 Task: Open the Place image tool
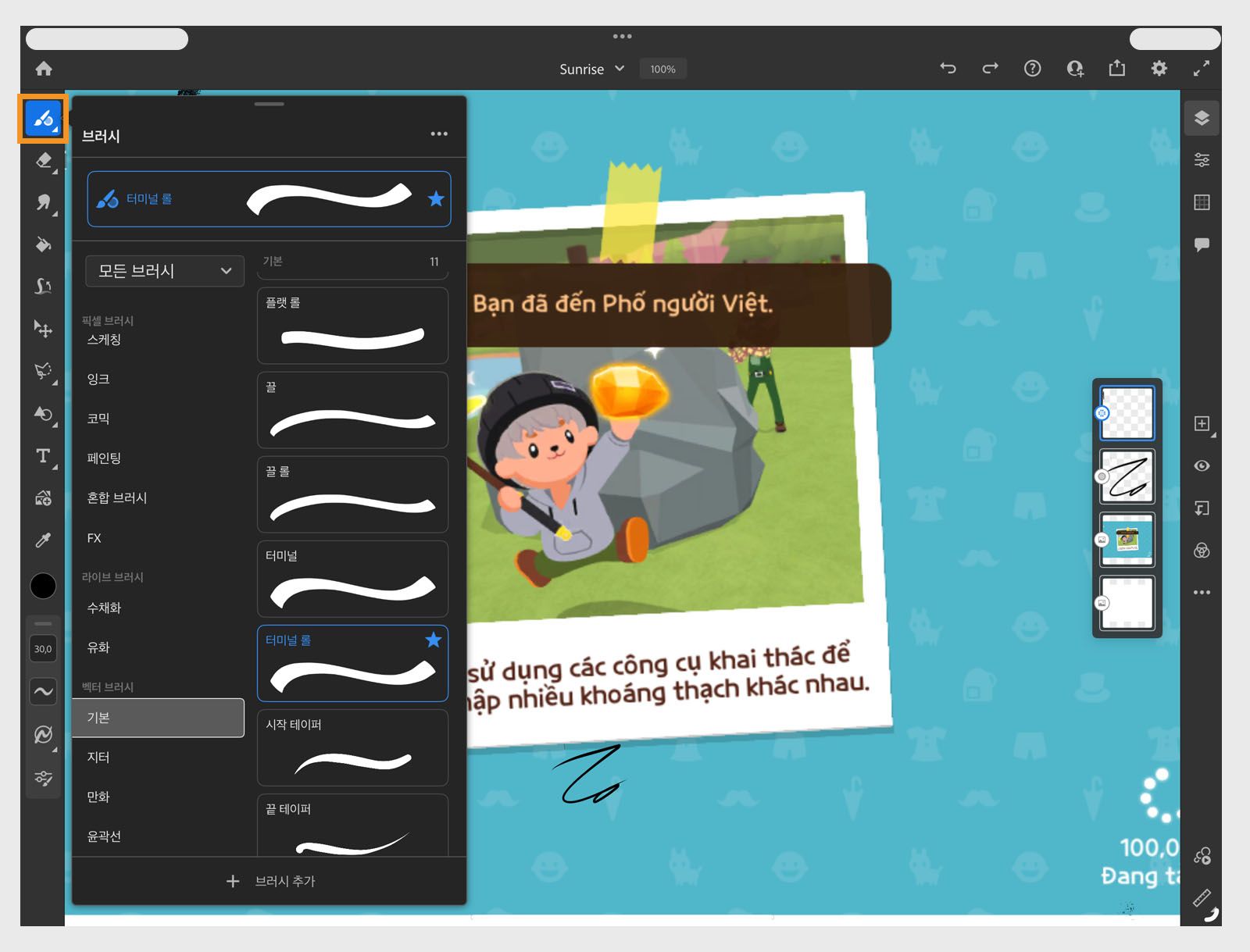44,498
